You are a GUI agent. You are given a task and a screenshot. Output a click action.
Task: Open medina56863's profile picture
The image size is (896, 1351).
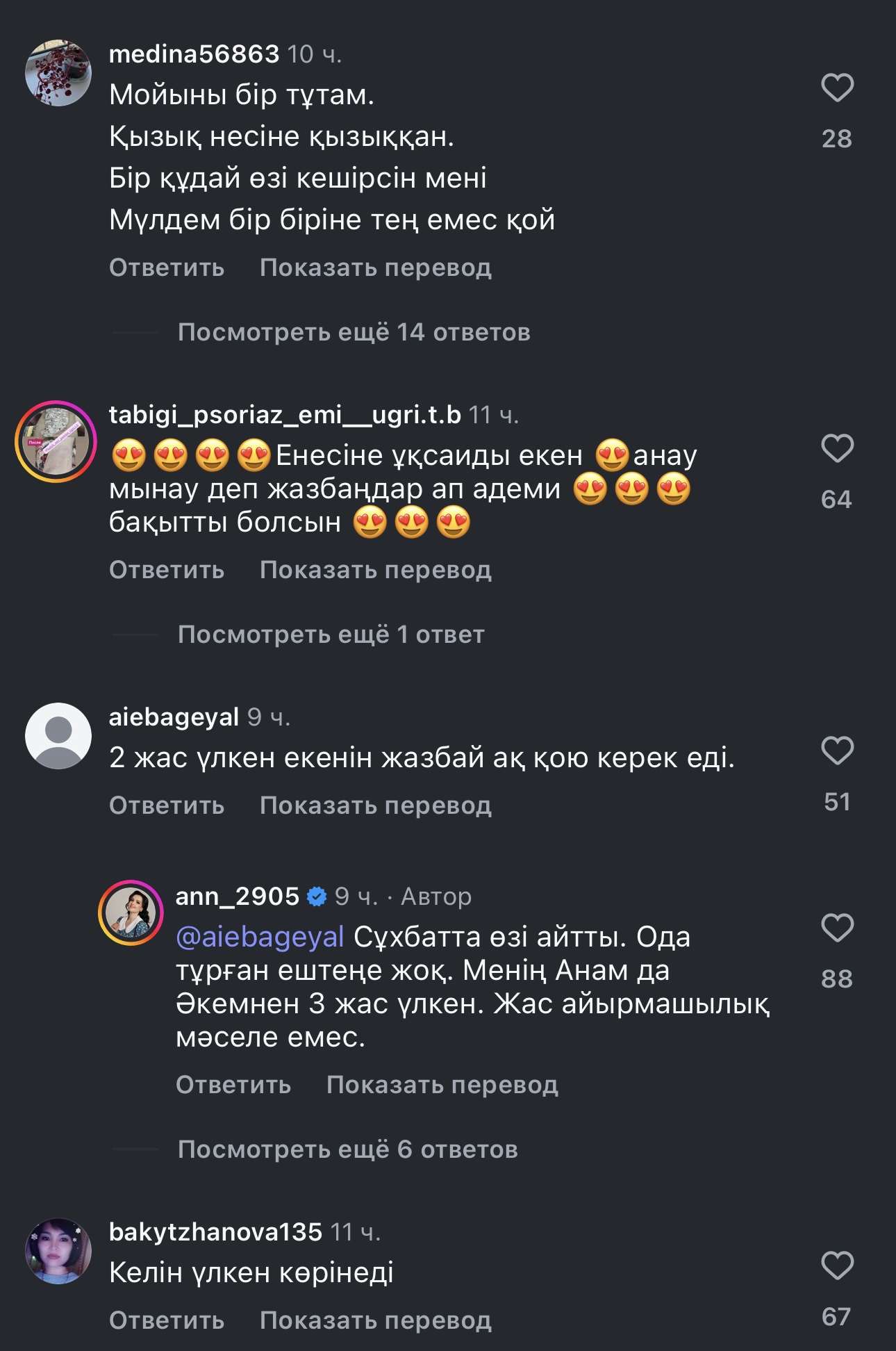pos(58,73)
